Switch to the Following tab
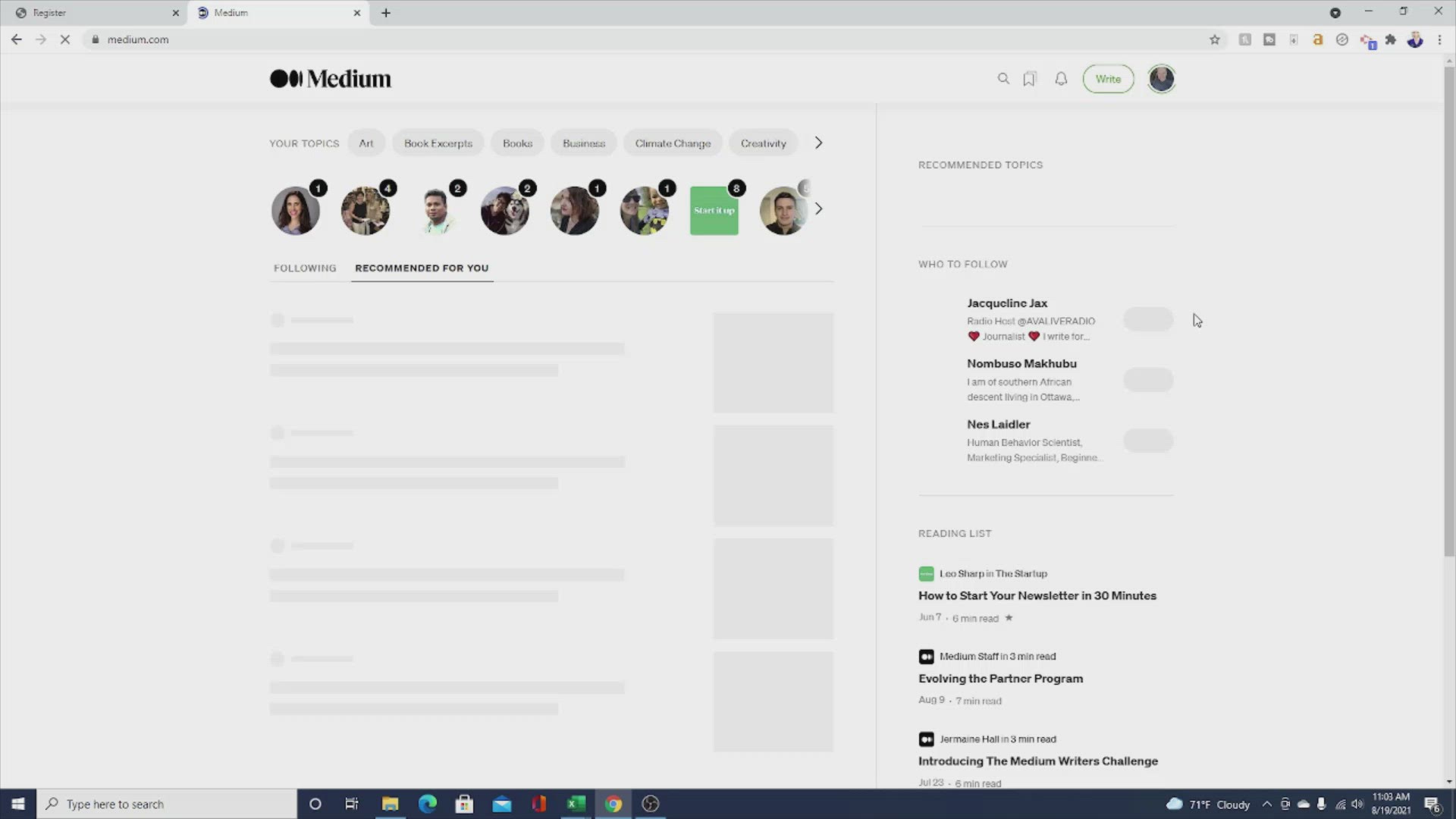 pos(305,268)
